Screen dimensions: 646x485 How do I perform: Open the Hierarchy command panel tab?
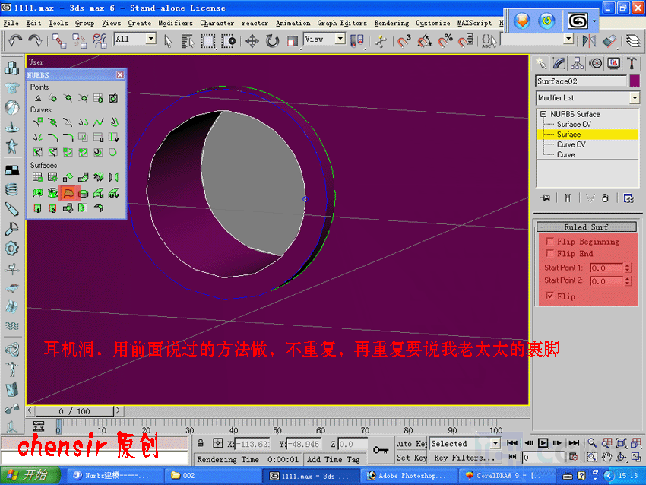click(x=577, y=63)
